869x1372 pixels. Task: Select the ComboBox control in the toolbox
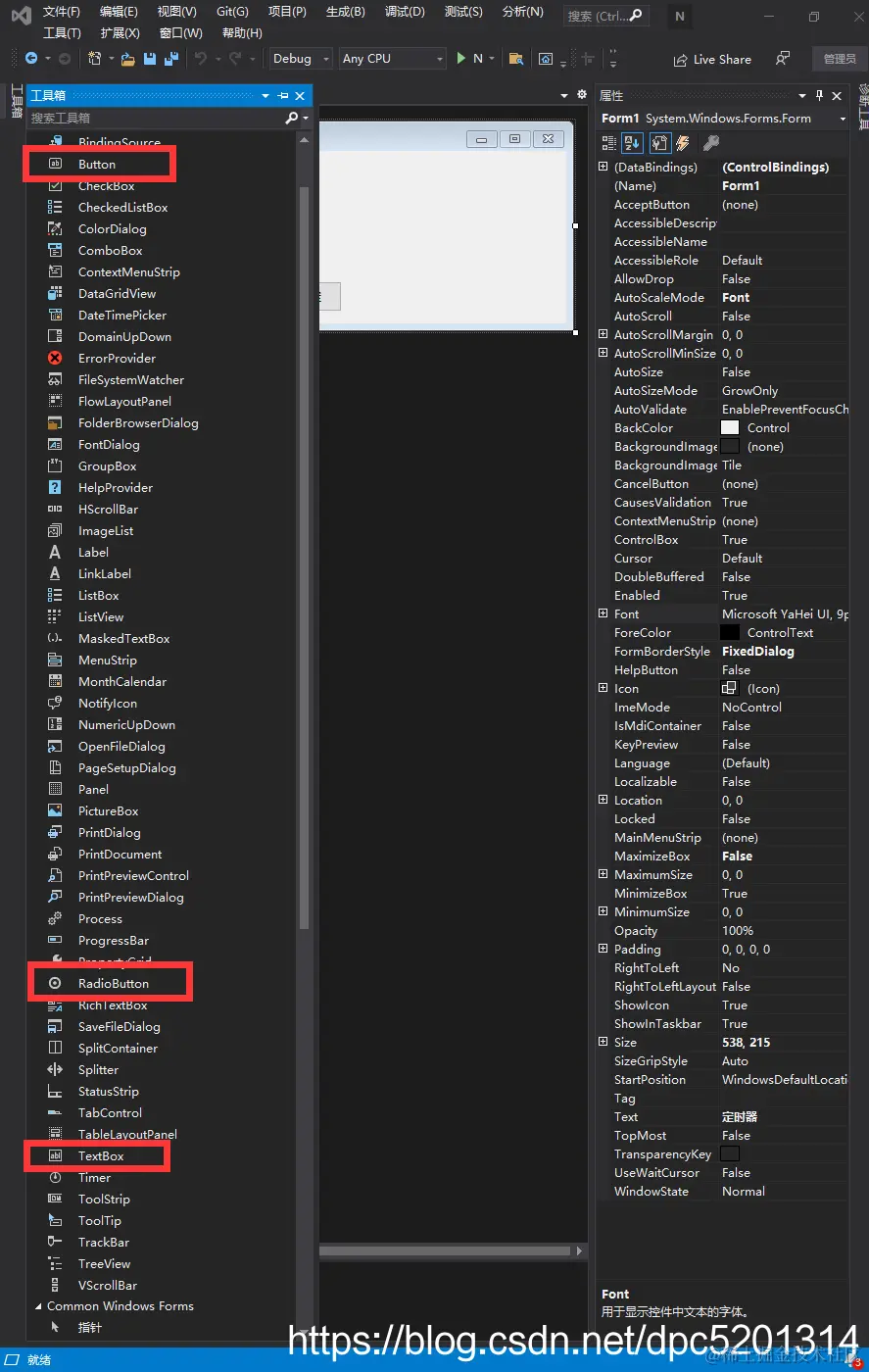[110, 251]
